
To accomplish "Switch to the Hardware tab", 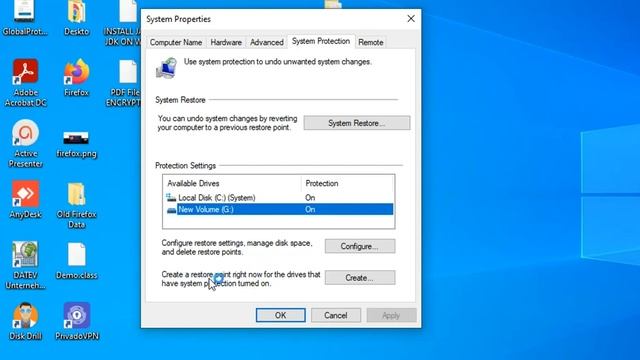I will click(226, 42).
